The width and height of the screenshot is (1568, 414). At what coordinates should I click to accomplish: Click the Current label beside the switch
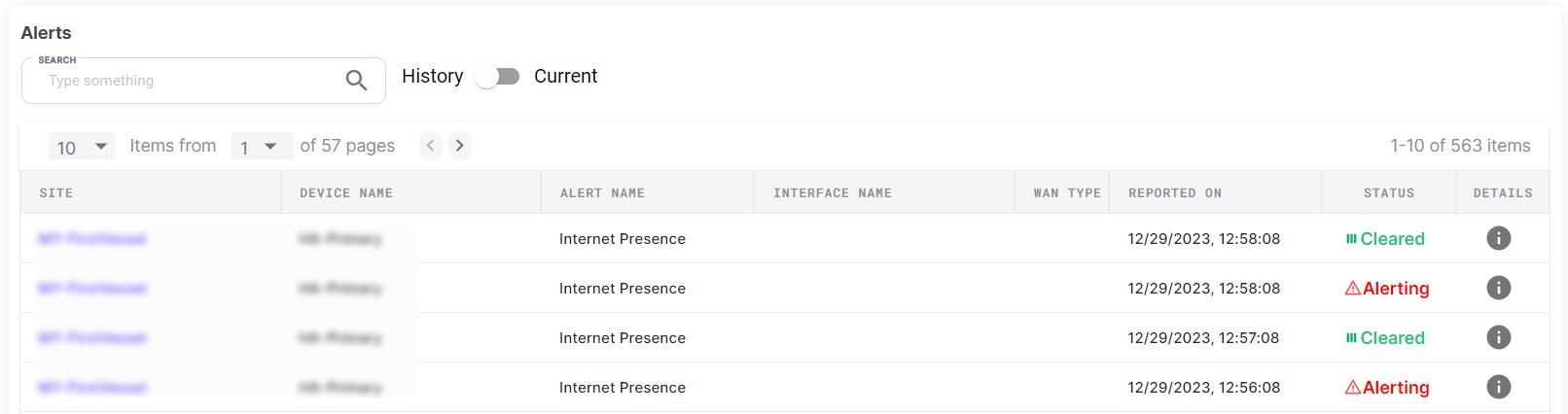565,77
